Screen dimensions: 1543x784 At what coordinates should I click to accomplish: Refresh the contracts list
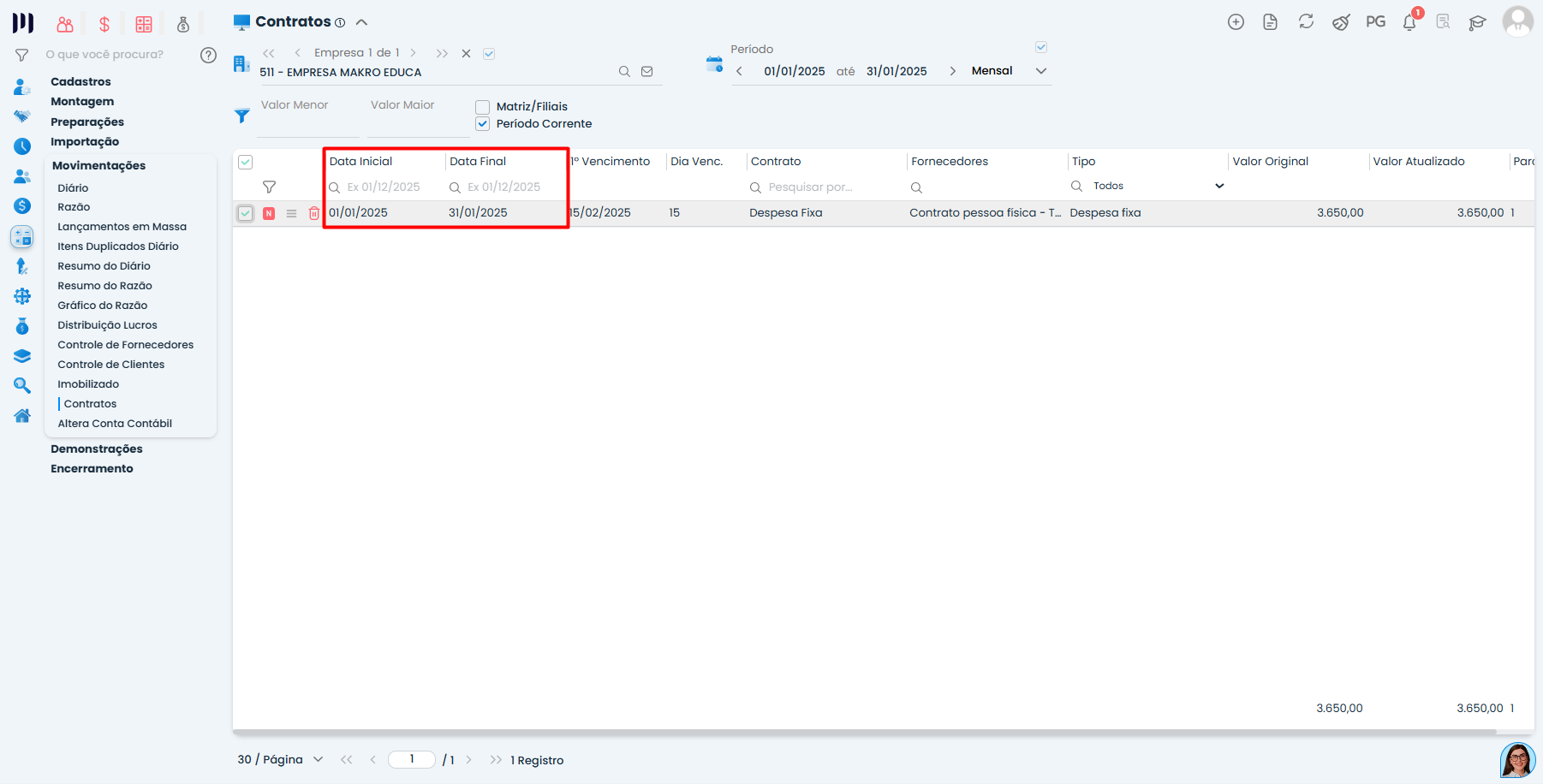[1306, 22]
